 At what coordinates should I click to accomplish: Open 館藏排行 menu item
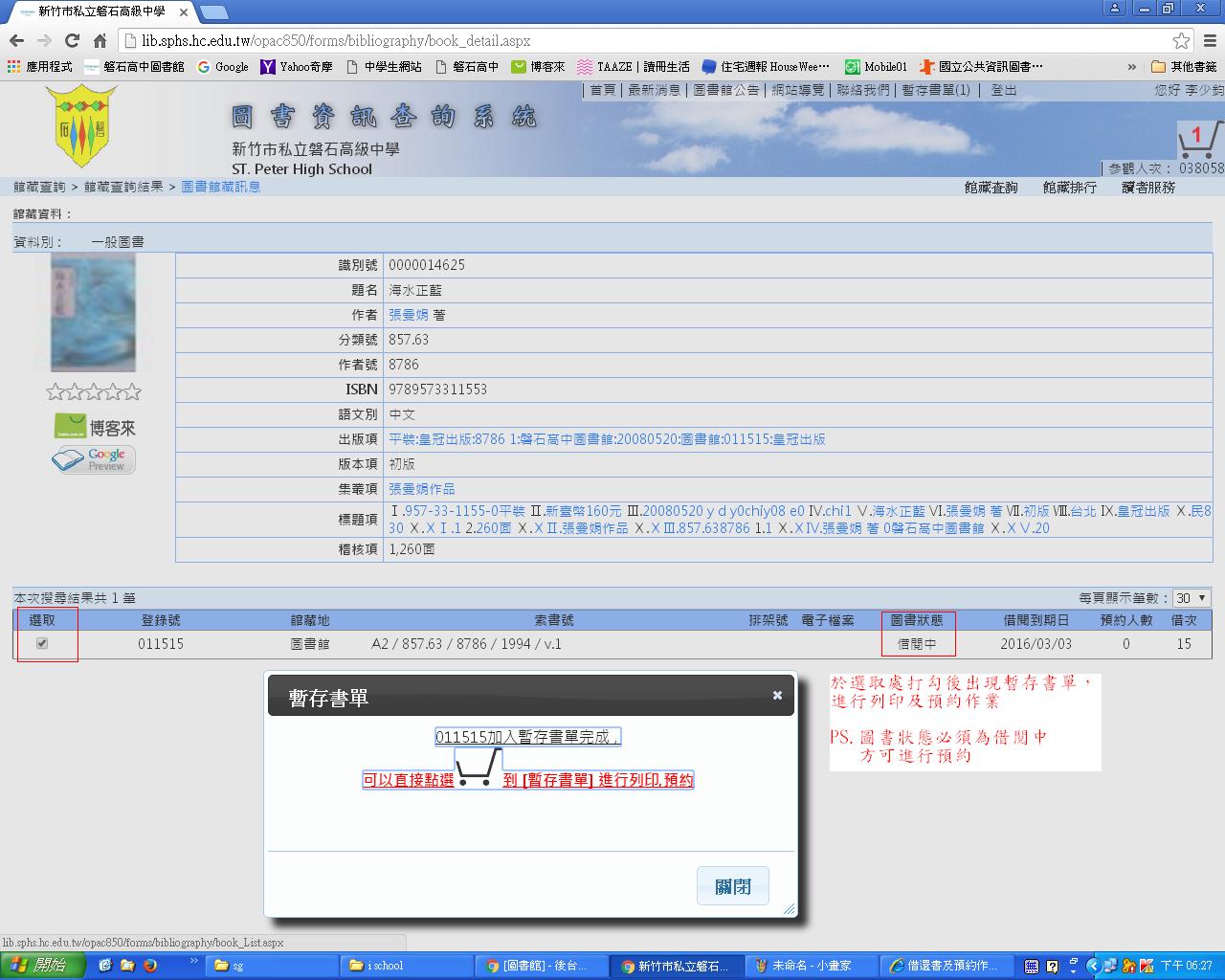pyautogui.click(x=1069, y=188)
